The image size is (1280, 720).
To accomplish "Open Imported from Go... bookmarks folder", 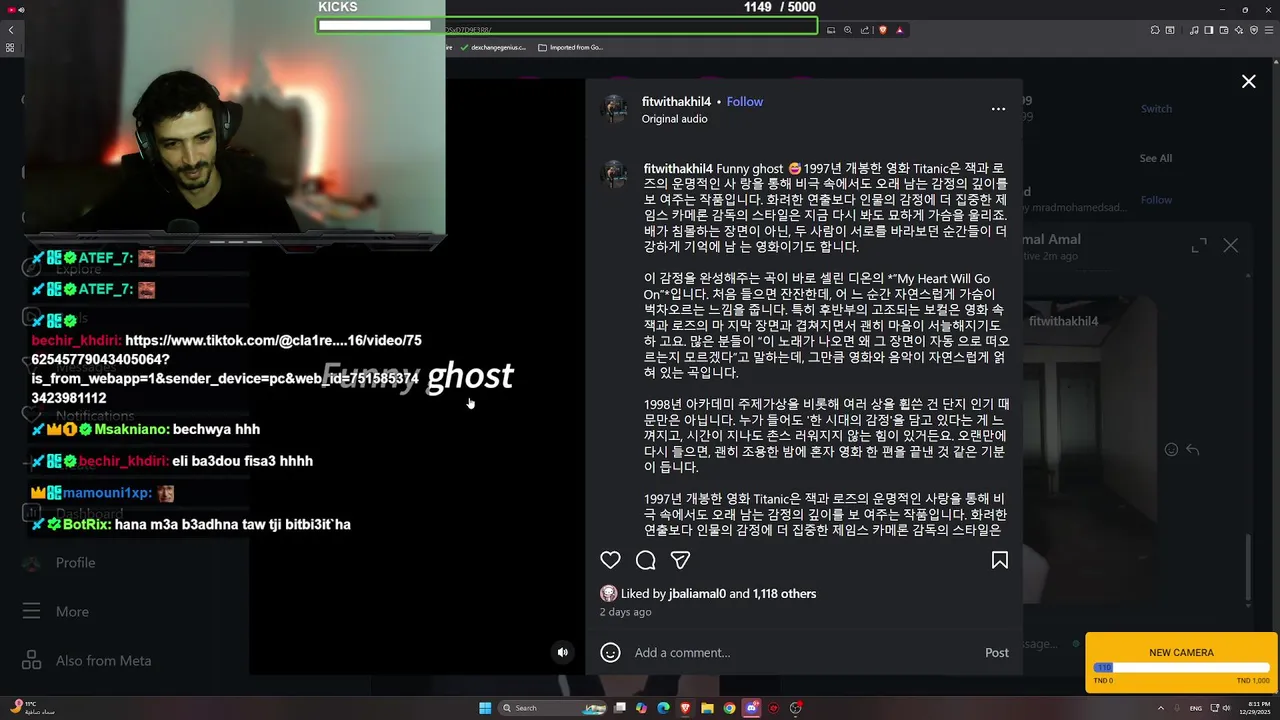I will click(x=570, y=47).
